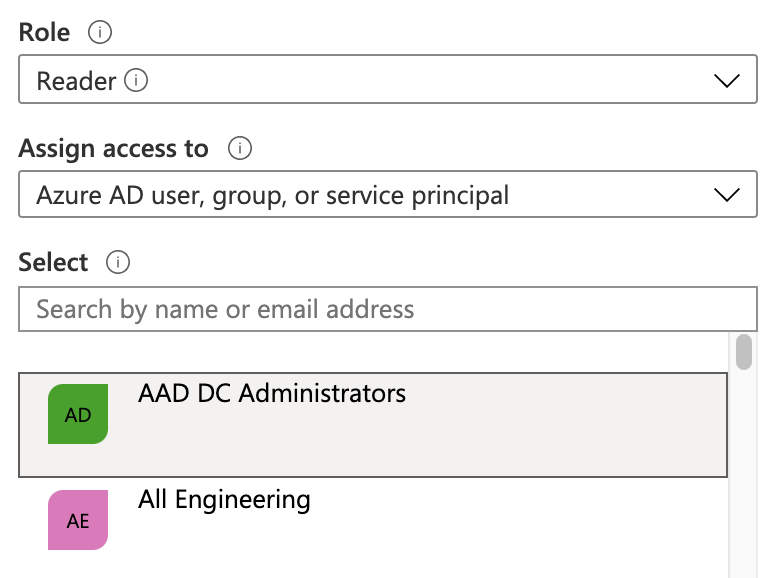Click the All Engineering name text
This screenshot has width=772, height=578.
(x=224, y=499)
